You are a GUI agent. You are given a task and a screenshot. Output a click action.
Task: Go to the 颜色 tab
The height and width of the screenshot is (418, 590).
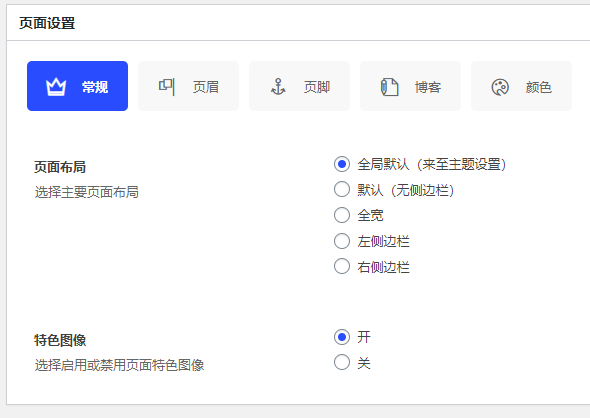pos(522,86)
